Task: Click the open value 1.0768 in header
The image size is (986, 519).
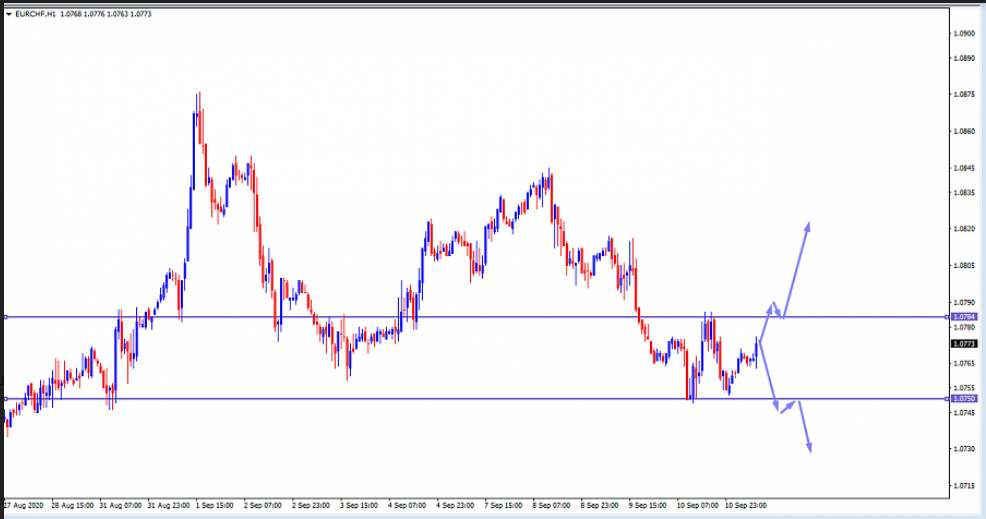Action: 70,14
